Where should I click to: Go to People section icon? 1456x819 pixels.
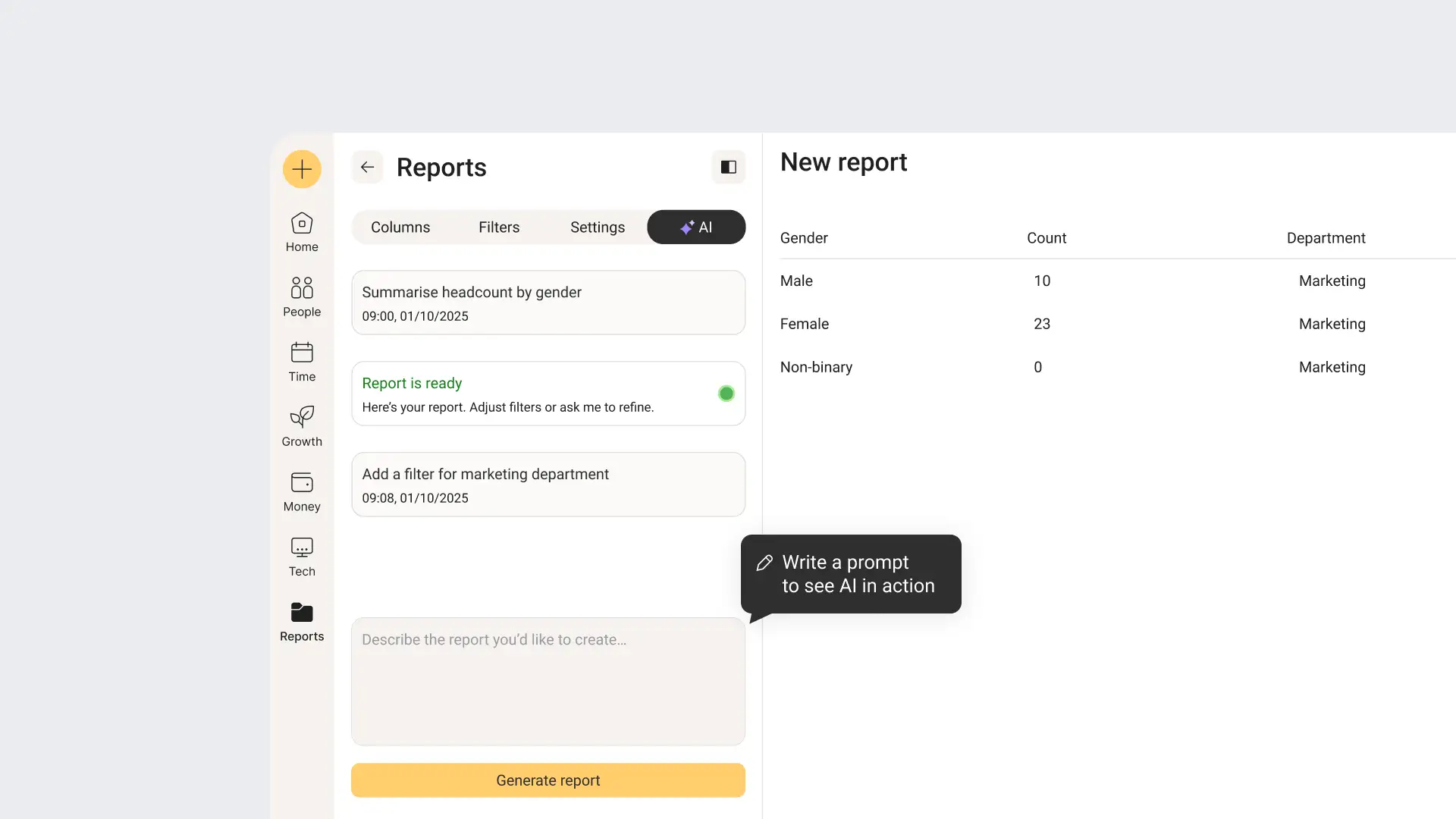(x=302, y=288)
